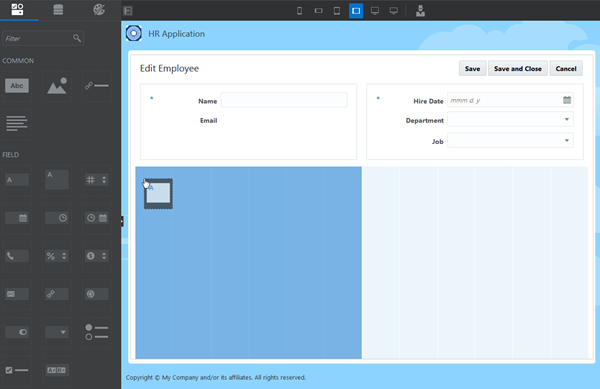Image resolution: width=600 pixels, height=389 pixels.
Task: Open the Hire Date calendar picker
Action: (567, 100)
